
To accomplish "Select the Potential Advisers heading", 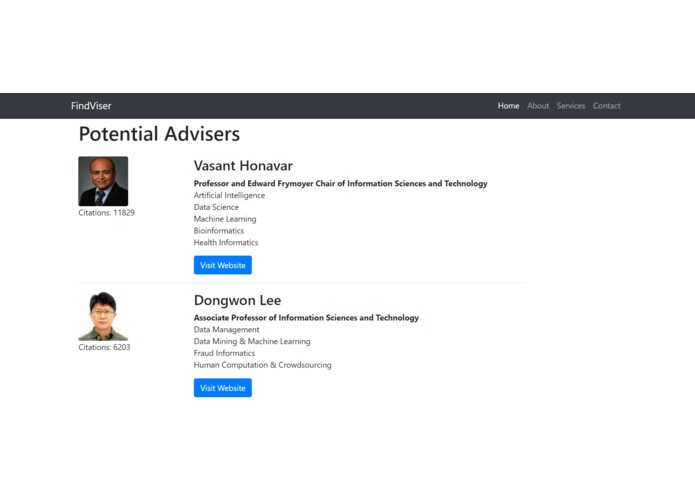I will click(x=159, y=134).
